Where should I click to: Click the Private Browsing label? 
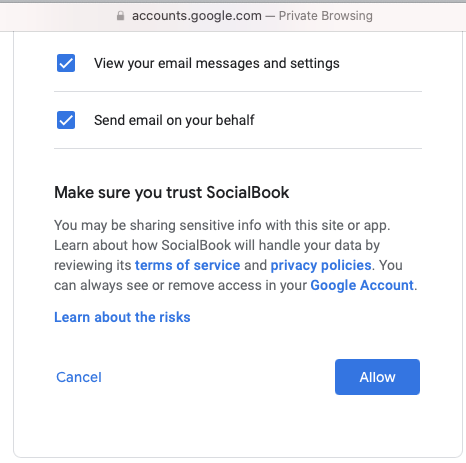tap(326, 16)
